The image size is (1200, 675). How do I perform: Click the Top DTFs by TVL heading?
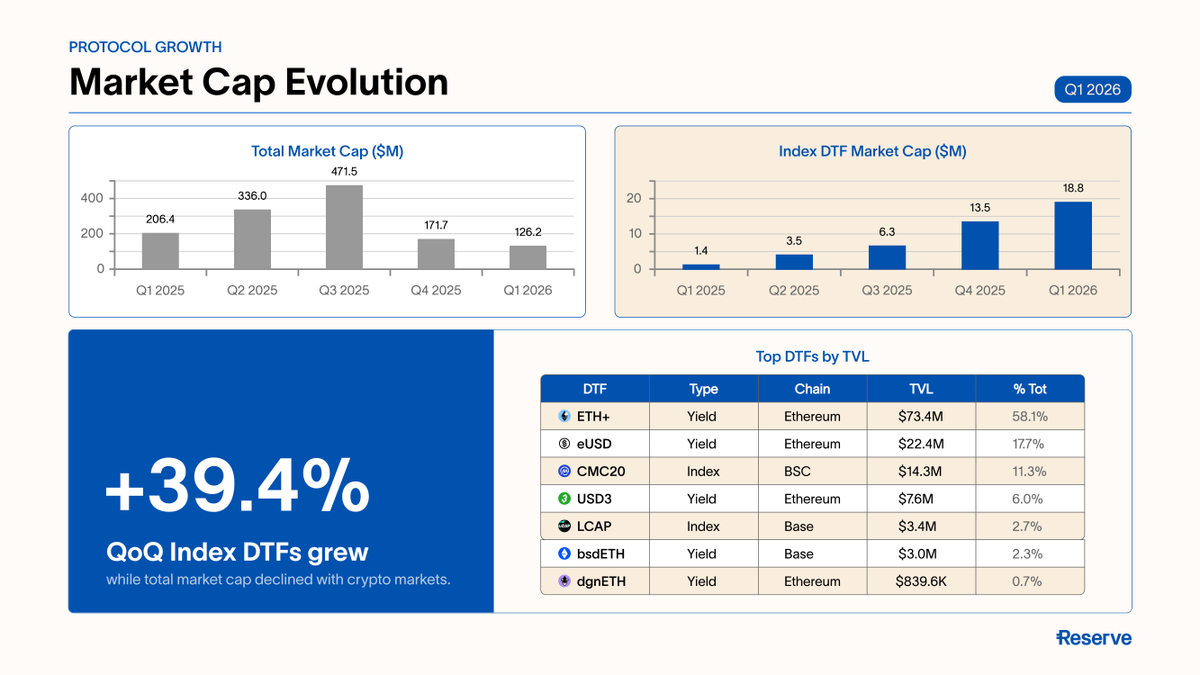click(x=812, y=356)
